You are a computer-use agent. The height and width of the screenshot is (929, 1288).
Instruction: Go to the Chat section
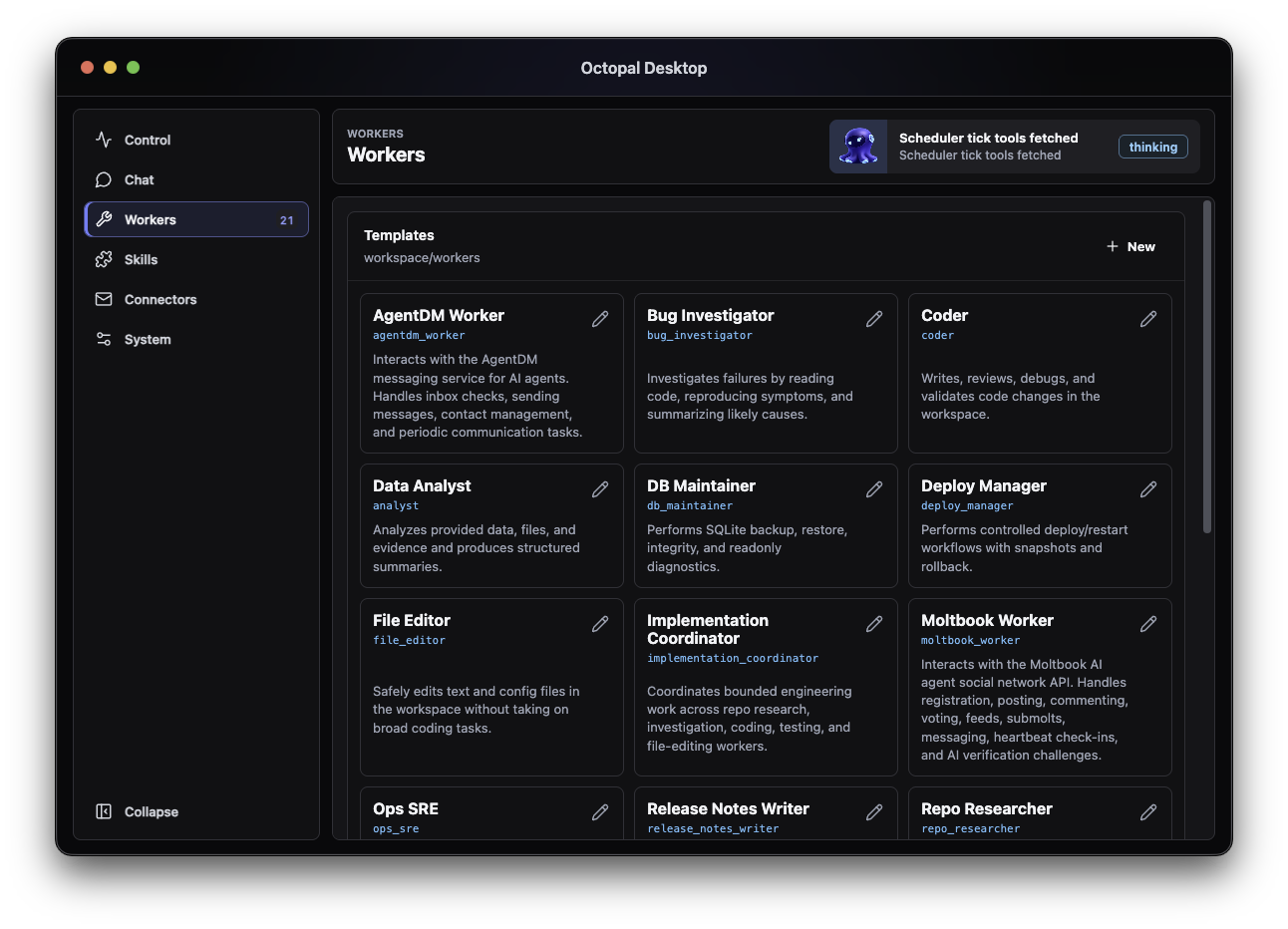pyautogui.click(x=196, y=179)
